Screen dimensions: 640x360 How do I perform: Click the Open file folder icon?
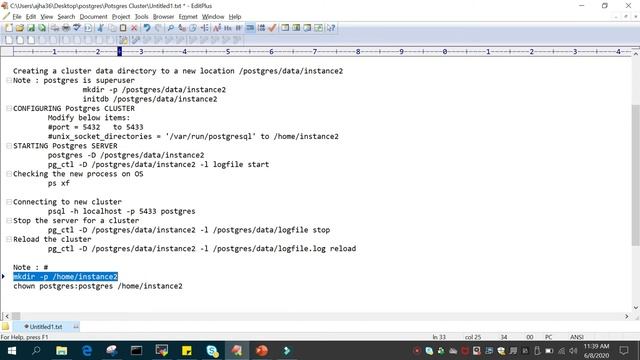(20, 28)
